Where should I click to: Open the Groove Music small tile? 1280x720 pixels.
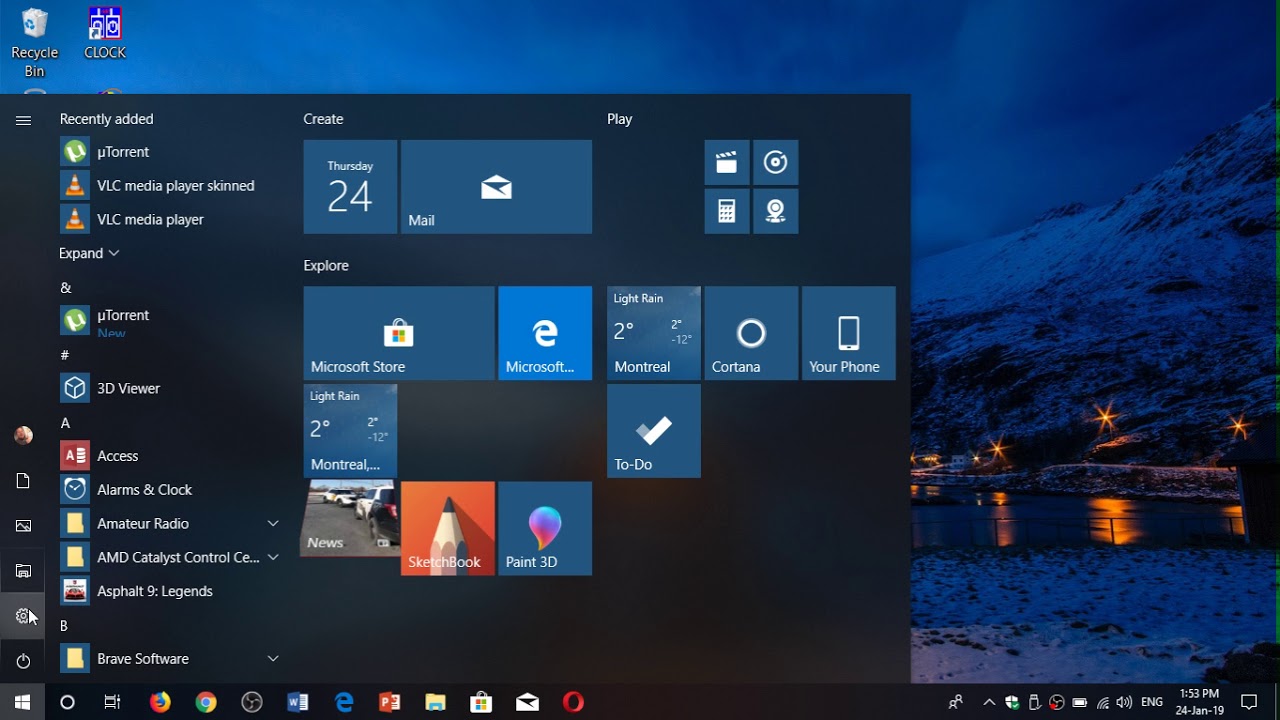[775, 162]
